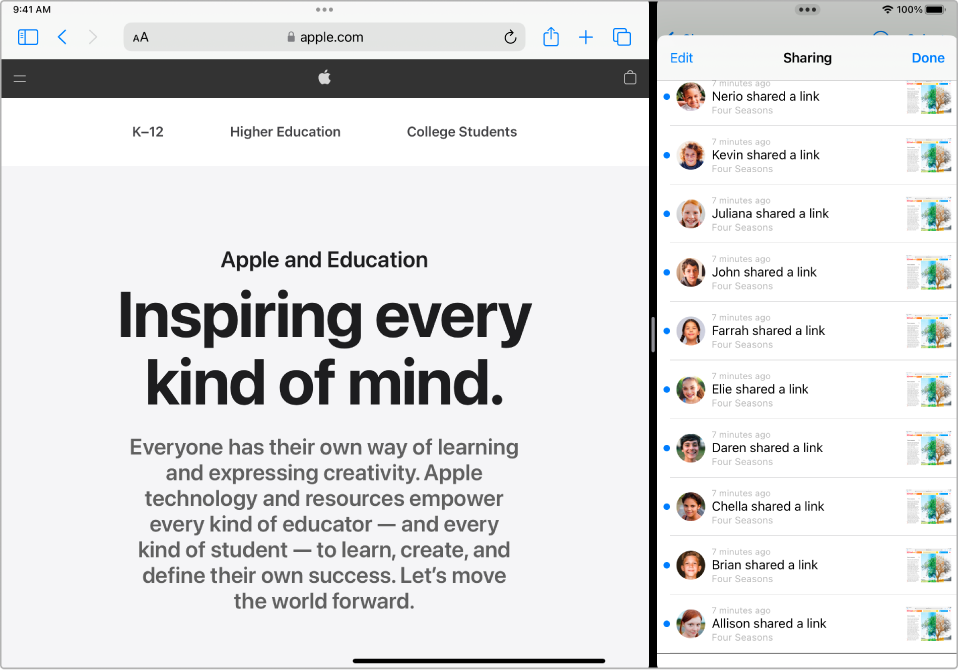Open the hamburger navigation menu
Screen dimensions: 958x670
point(20,78)
